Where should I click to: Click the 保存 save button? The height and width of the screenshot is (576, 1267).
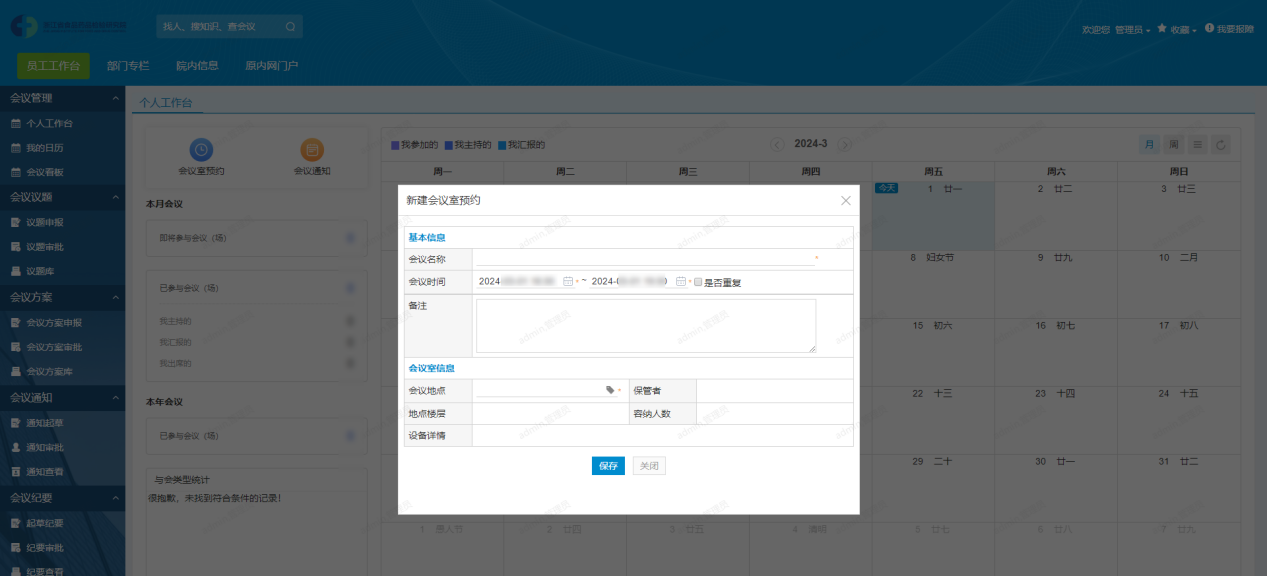607,465
